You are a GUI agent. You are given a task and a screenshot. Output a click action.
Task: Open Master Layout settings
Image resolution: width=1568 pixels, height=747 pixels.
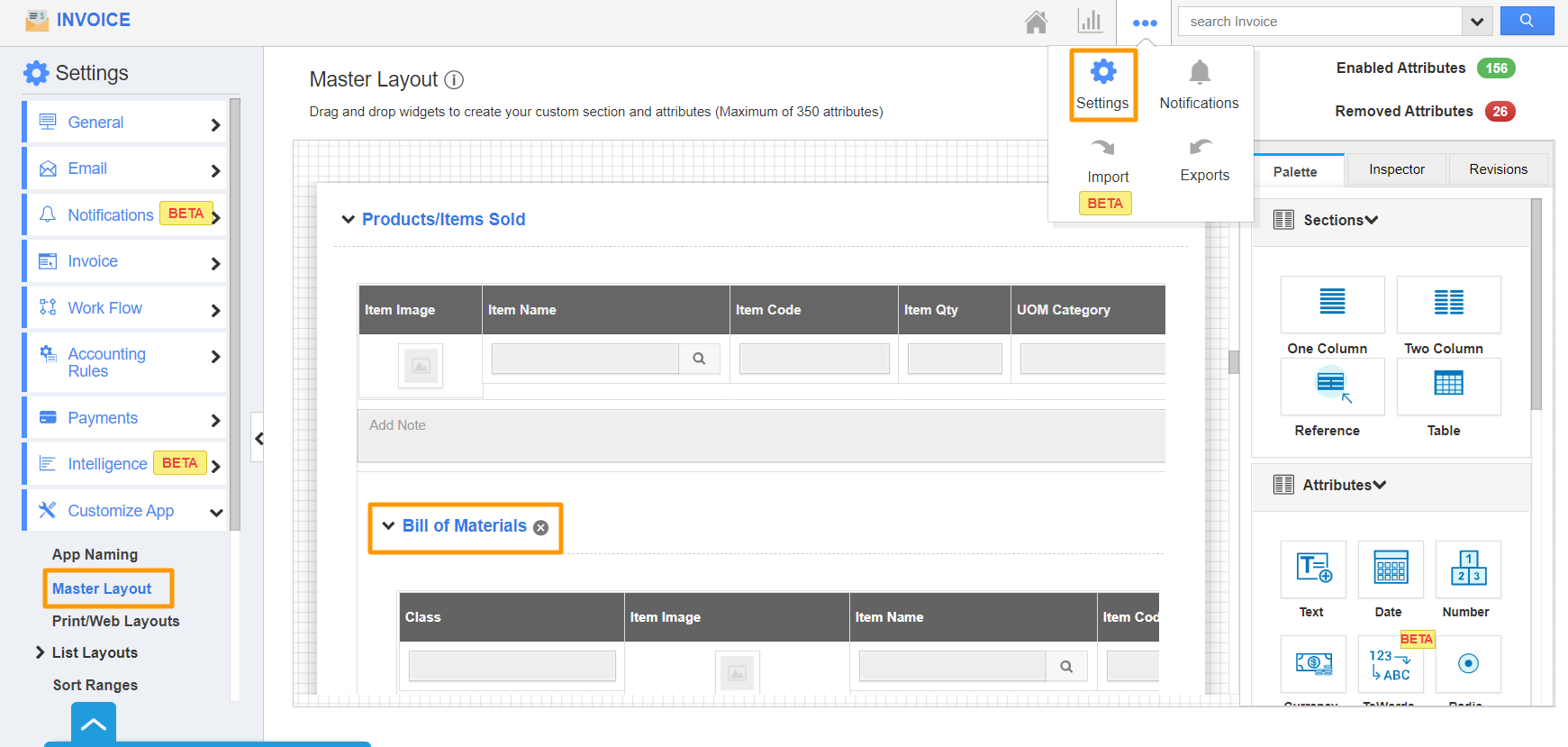(102, 588)
